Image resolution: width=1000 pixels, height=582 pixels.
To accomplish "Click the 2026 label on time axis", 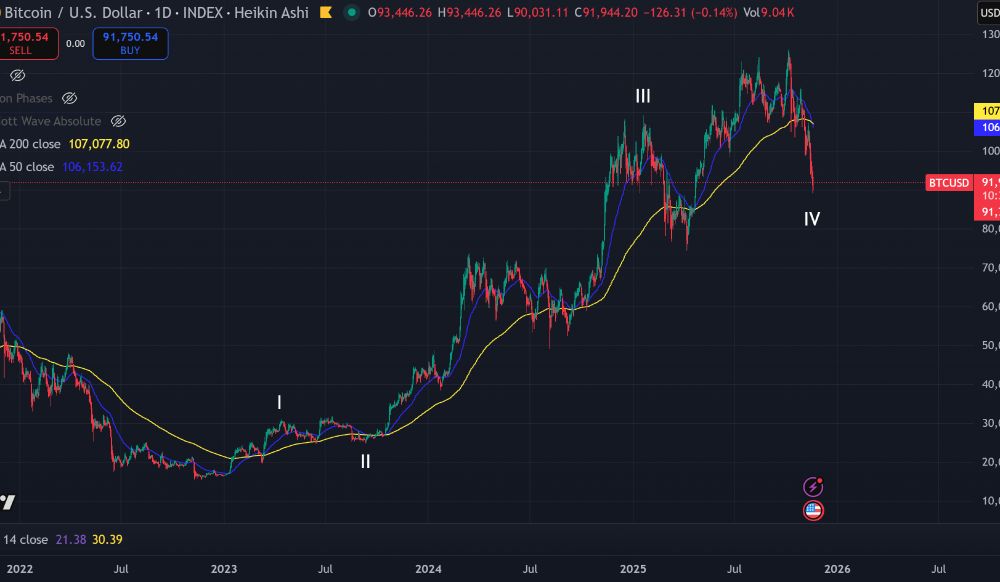I will [837, 569].
